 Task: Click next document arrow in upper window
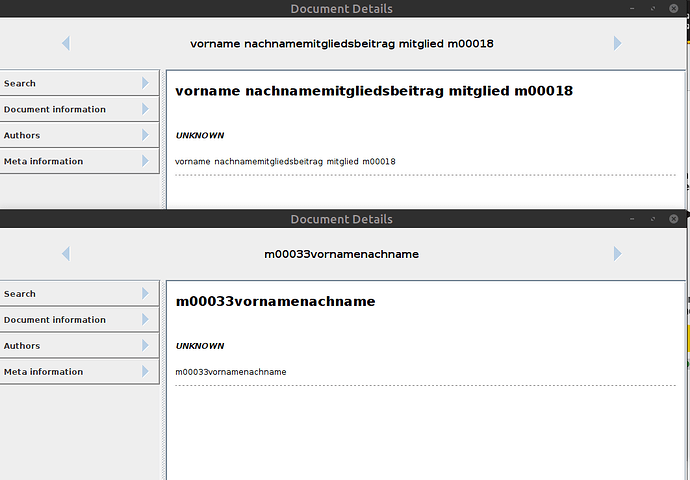pos(617,43)
